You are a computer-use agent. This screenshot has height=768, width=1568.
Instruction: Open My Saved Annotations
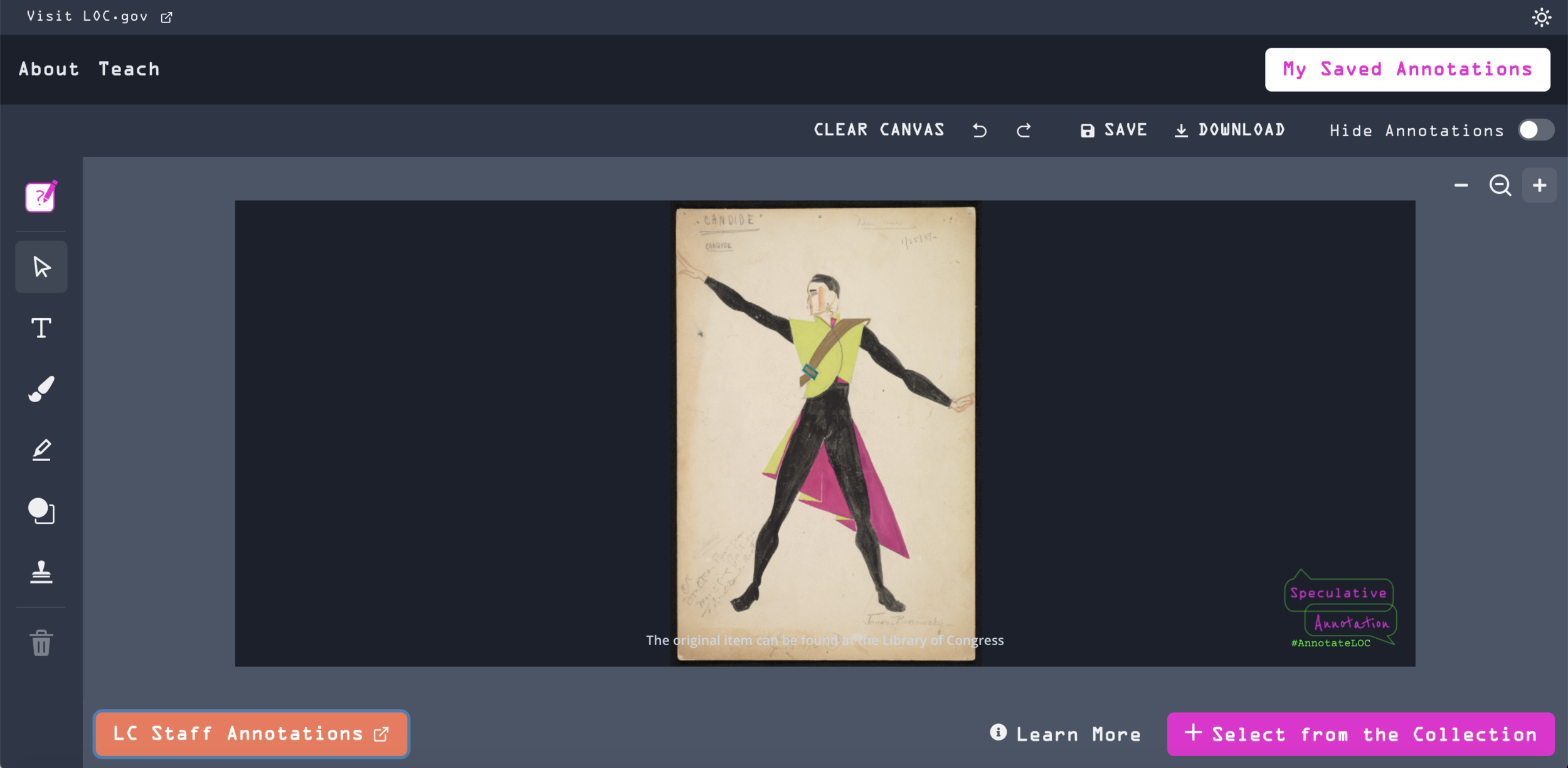pos(1407,70)
